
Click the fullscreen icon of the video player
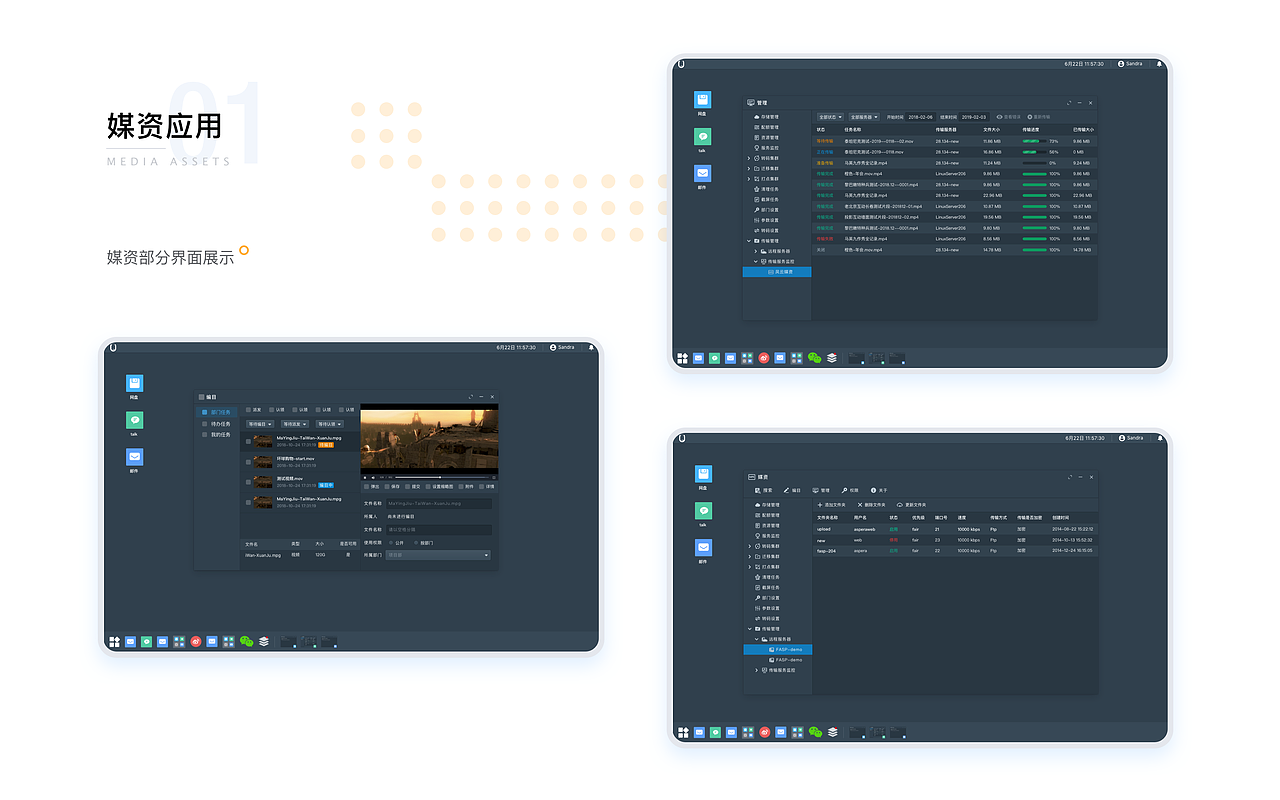point(494,477)
